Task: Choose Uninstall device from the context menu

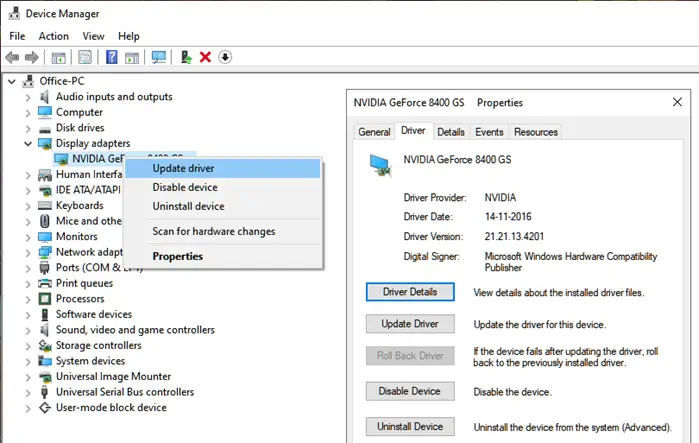Action: pyautogui.click(x=222, y=206)
